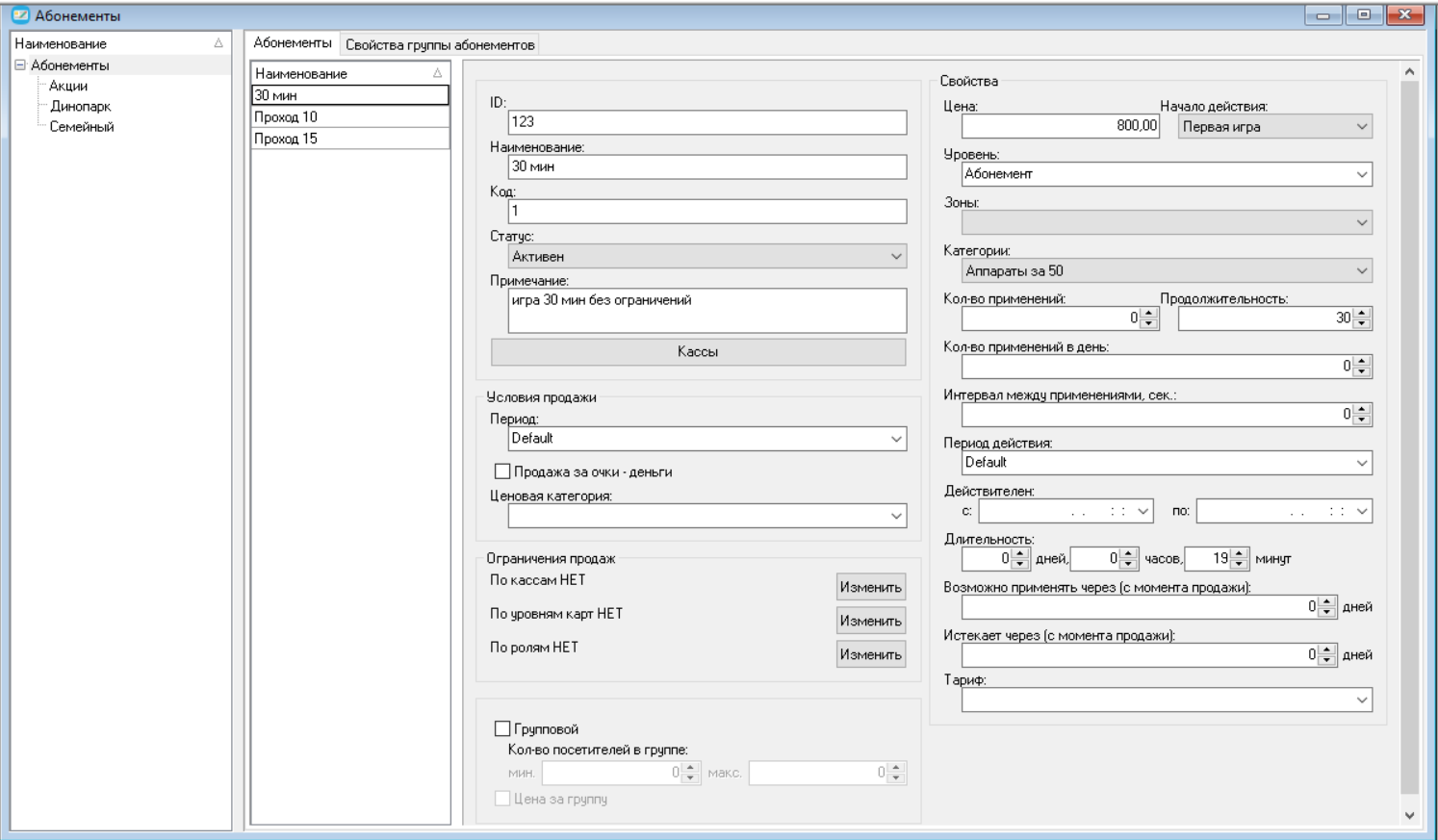Select Акции in the tree

coord(68,86)
